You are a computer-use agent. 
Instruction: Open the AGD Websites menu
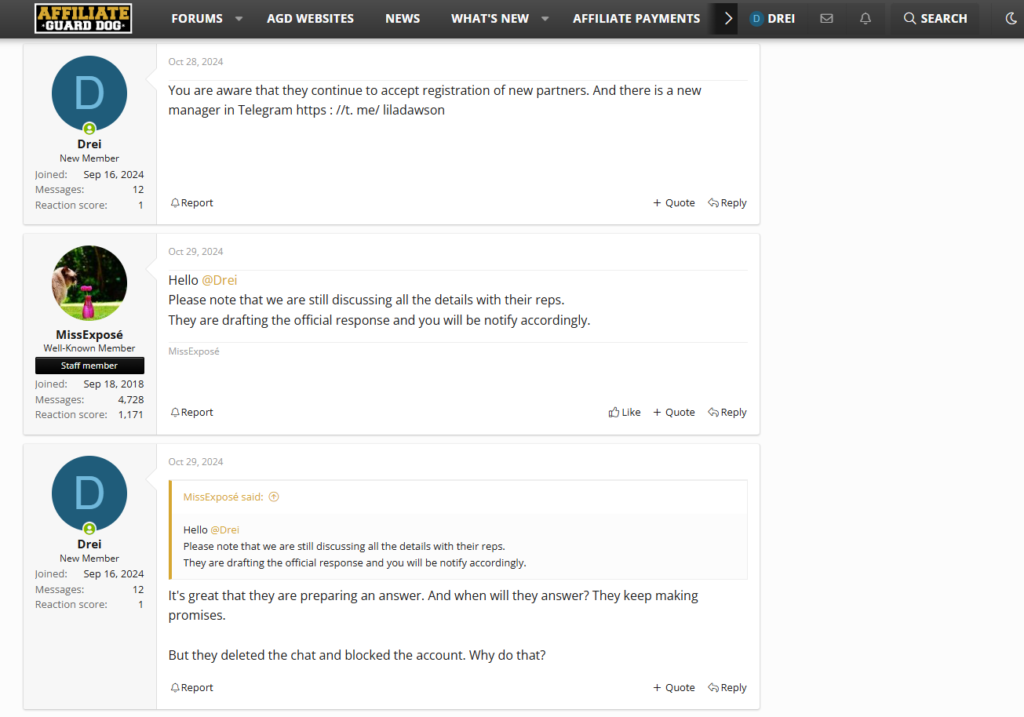coord(310,18)
